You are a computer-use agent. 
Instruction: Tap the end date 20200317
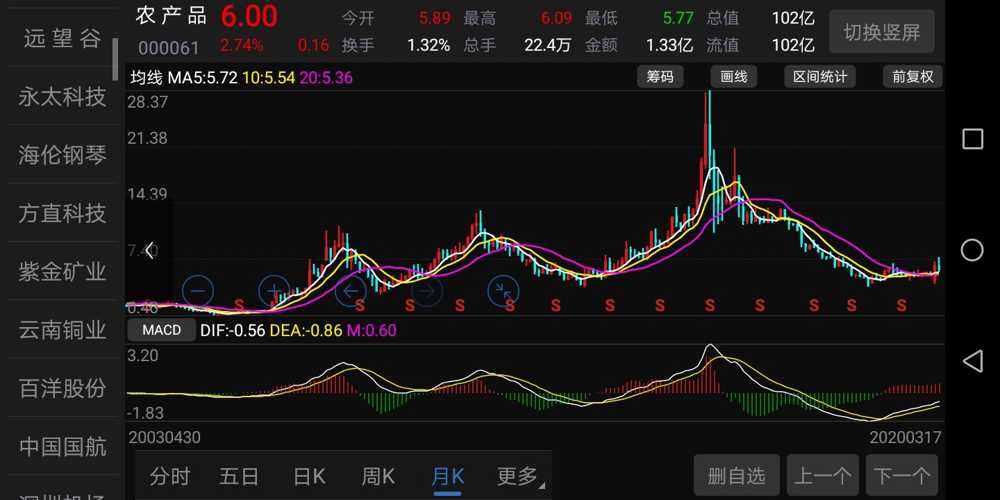pos(905,438)
